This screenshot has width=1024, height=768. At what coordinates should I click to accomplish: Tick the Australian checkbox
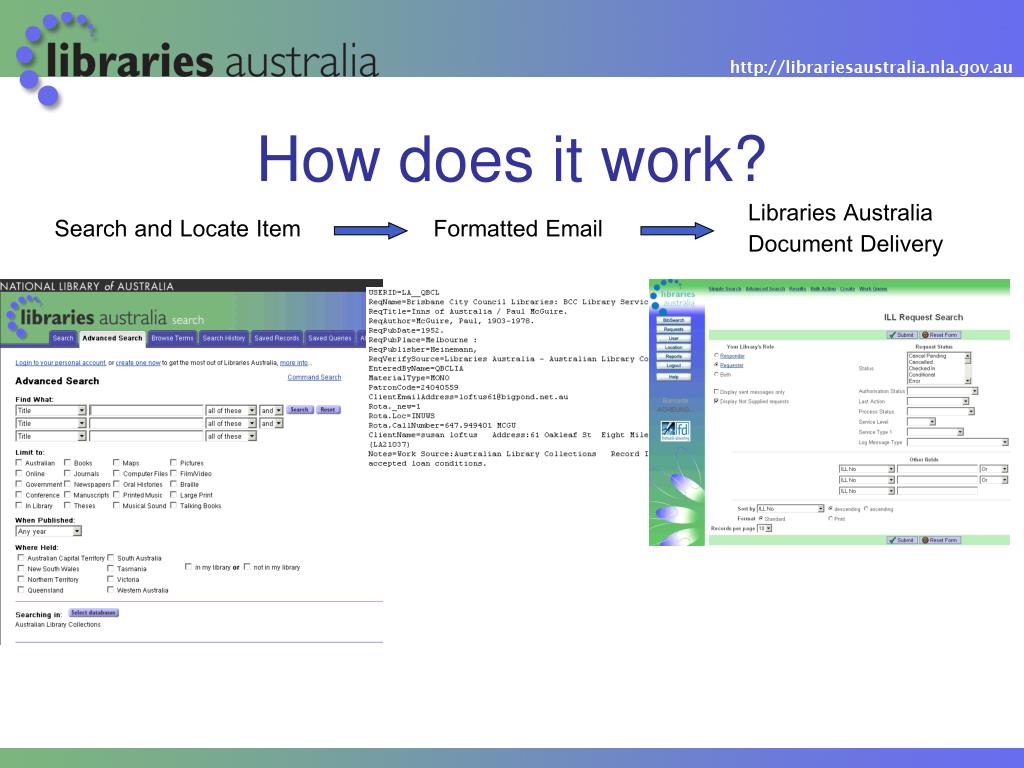tap(19, 462)
